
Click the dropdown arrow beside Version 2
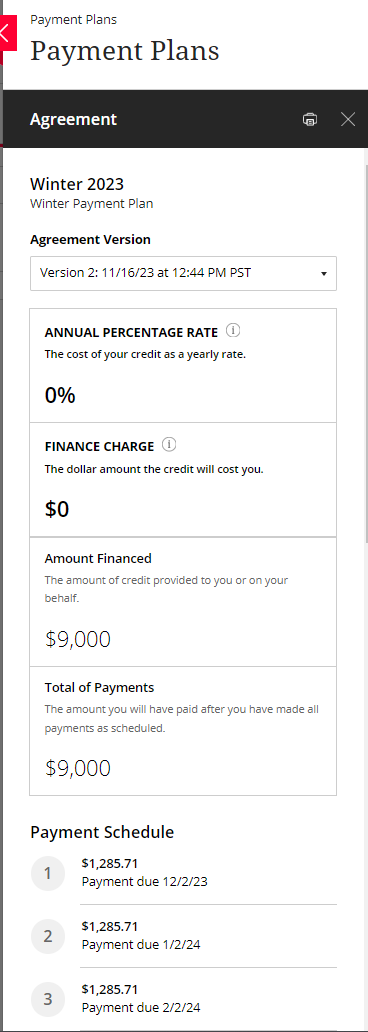[x=324, y=274]
